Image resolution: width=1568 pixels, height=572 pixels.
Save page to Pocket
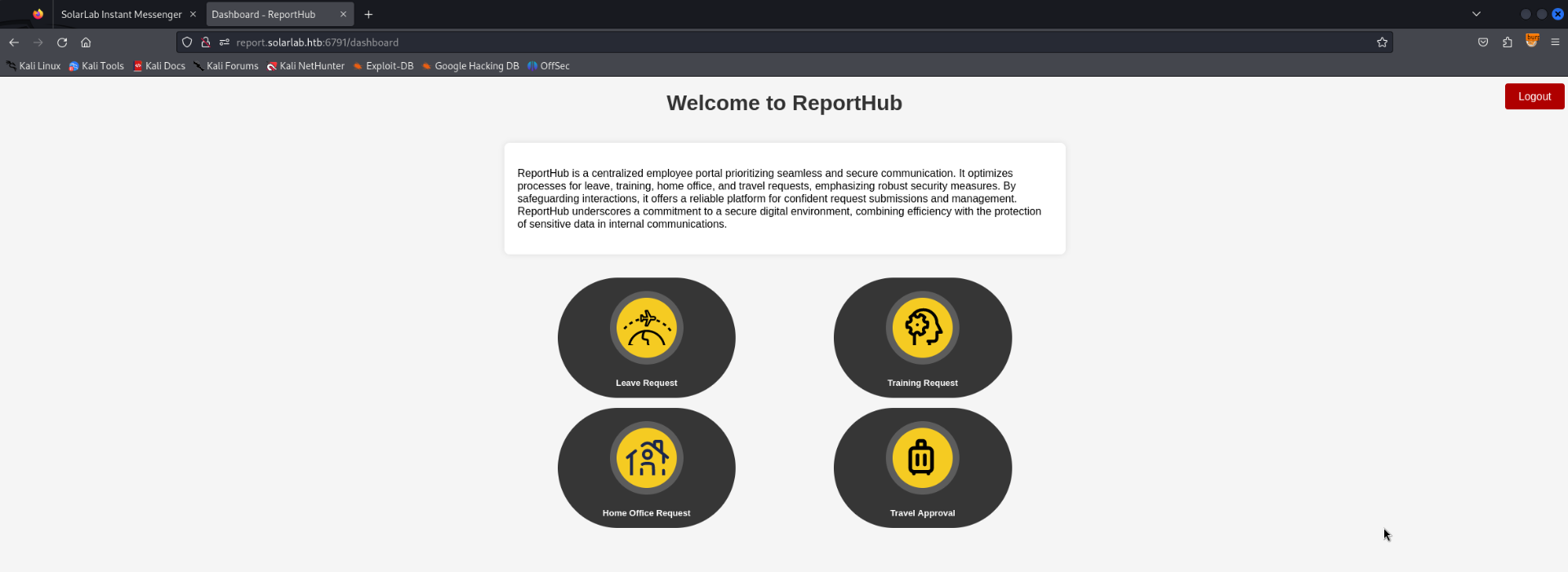pos(1483,42)
